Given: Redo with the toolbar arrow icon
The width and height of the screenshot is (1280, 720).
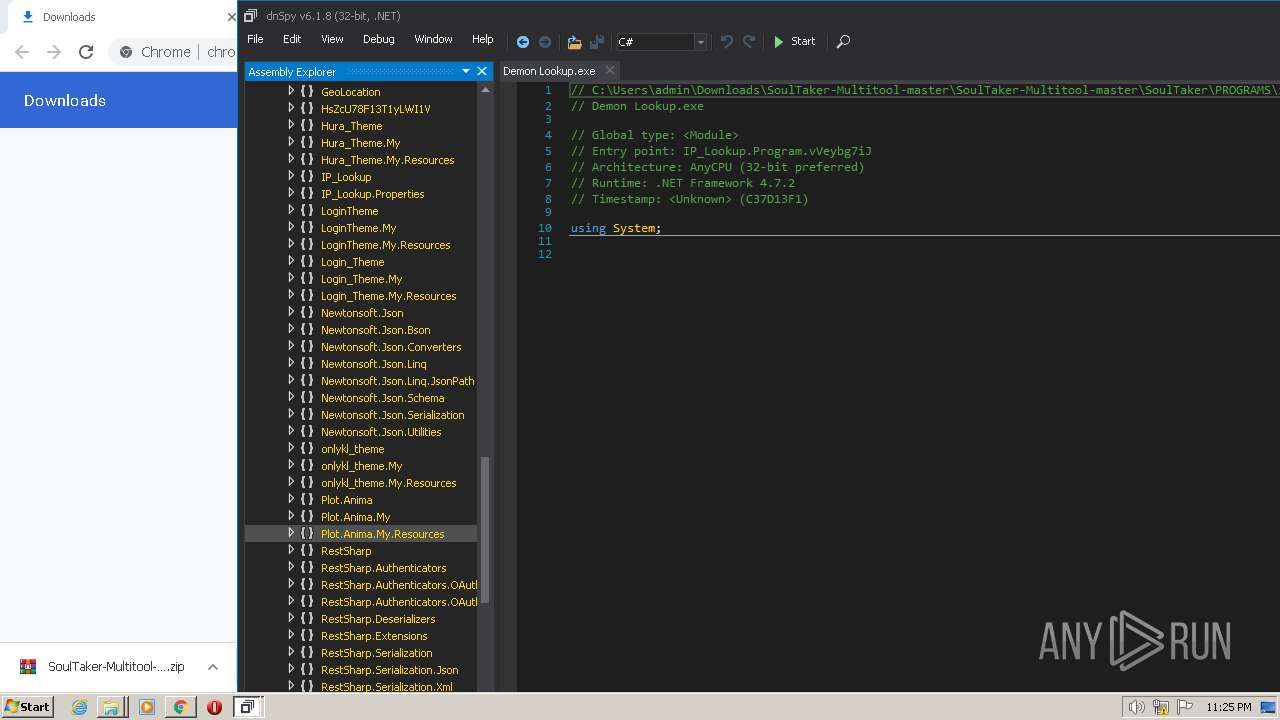Looking at the screenshot, I should (x=749, y=42).
